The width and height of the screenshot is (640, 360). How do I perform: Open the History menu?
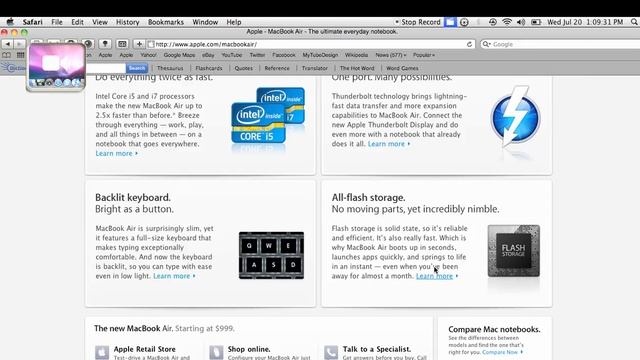coord(127,22)
